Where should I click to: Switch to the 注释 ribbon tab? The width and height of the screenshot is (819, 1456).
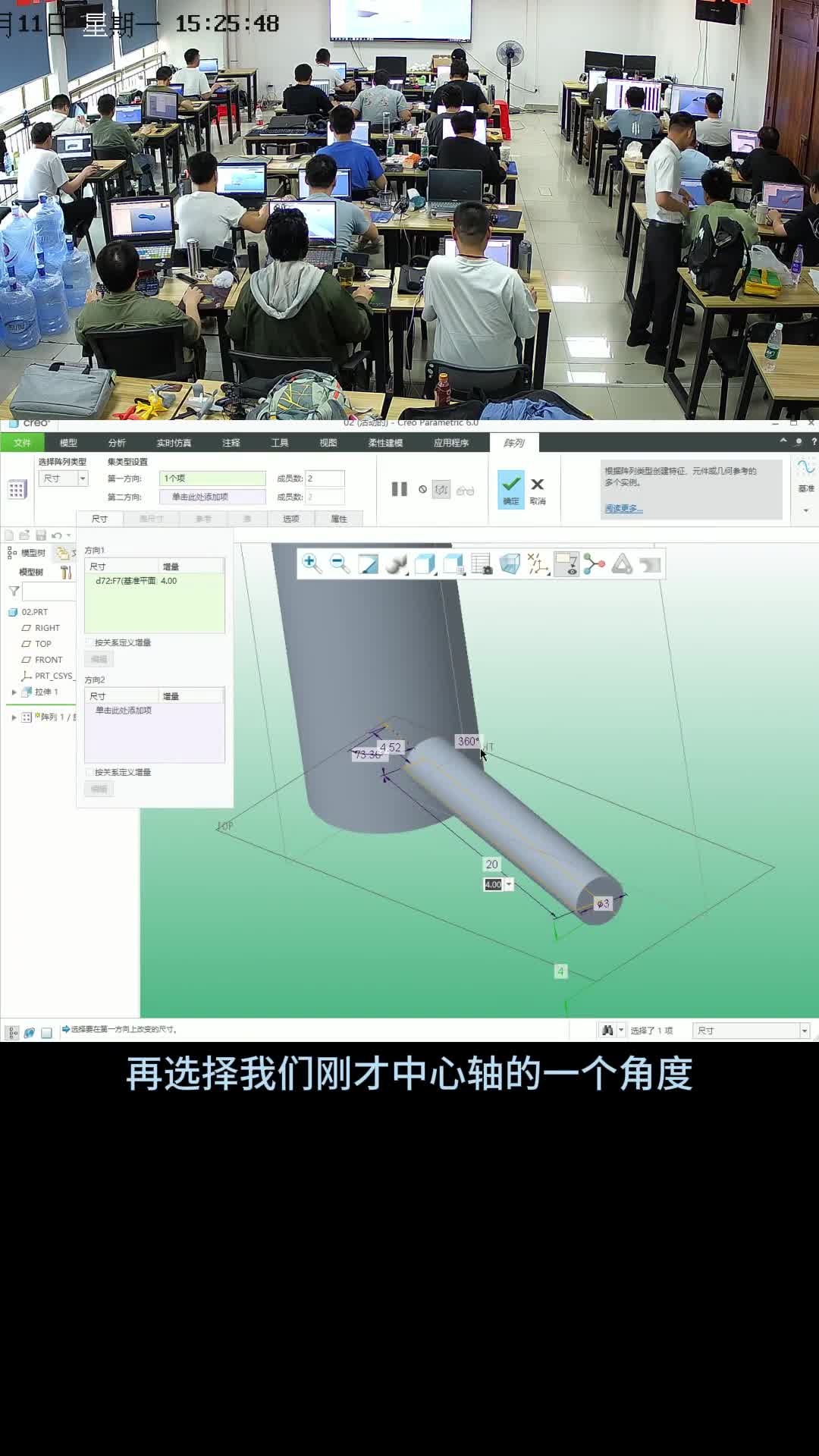[x=231, y=443]
